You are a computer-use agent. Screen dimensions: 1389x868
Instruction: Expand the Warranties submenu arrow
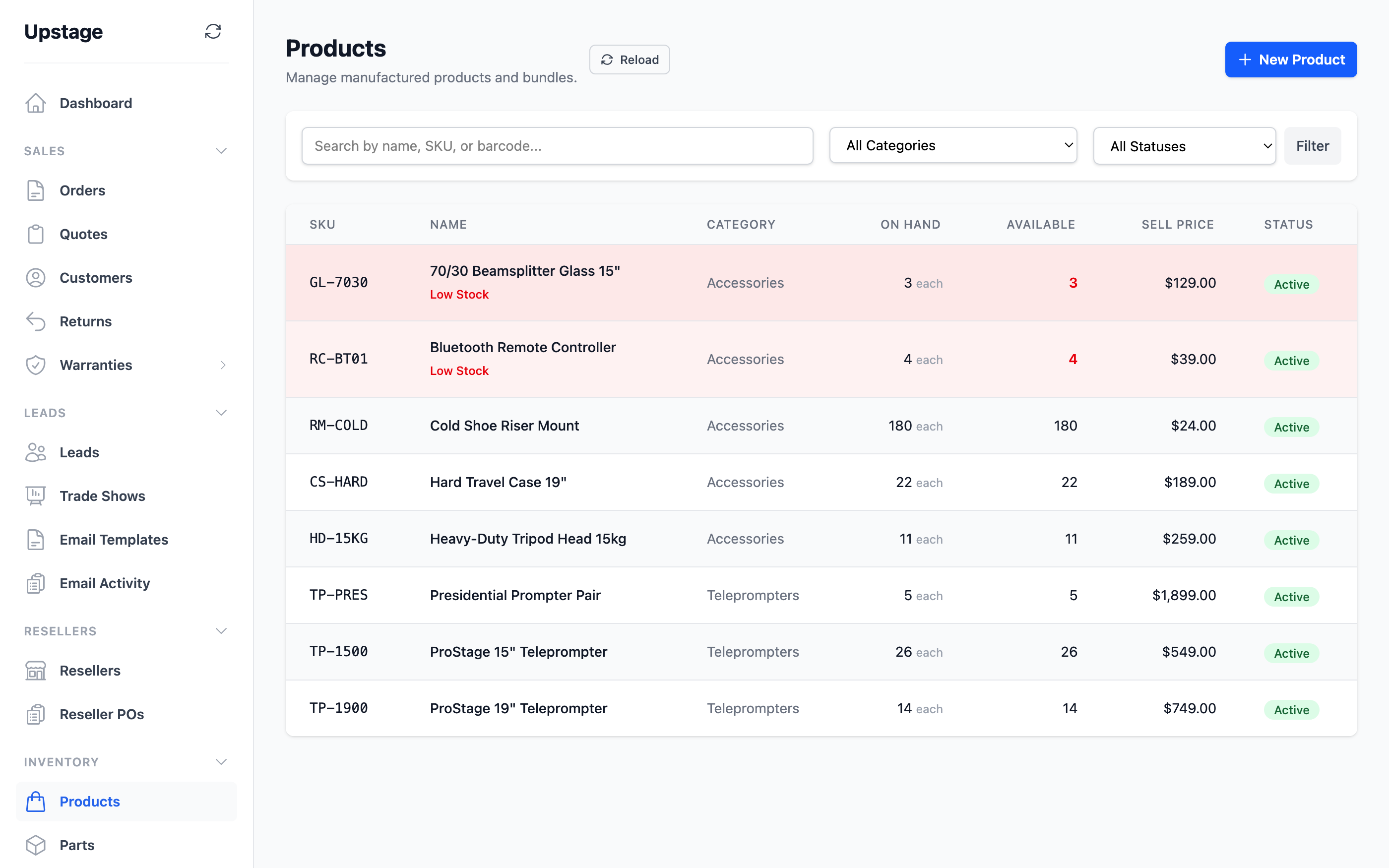223,365
